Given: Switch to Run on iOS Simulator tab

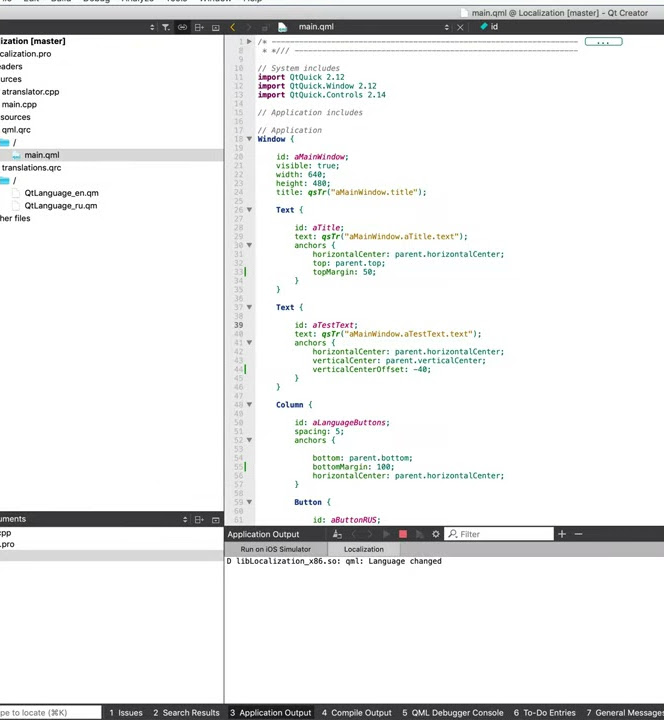Looking at the screenshot, I should (276, 549).
